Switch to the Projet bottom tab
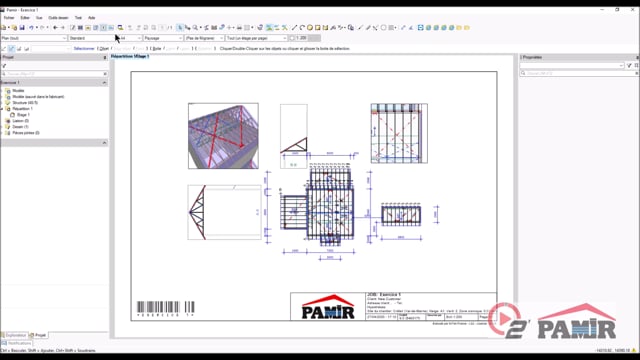The width and height of the screenshot is (640, 360). (x=38, y=335)
